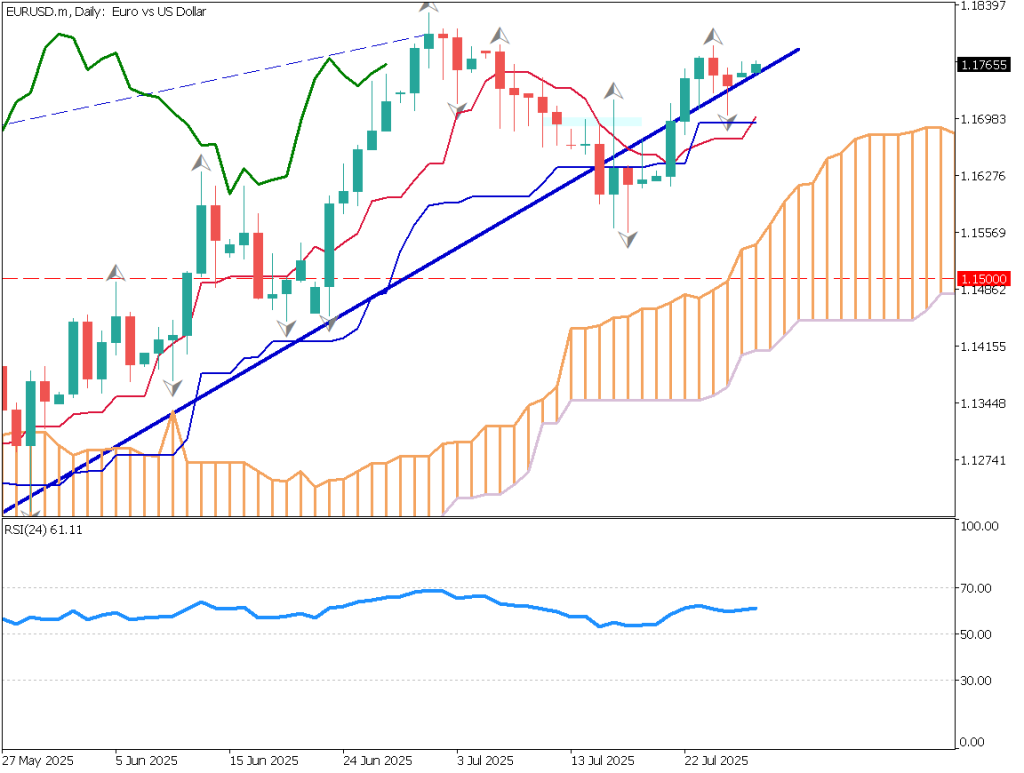Click the RSI 50.00 level label
The height and width of the screenshot is (773, 1024).
pyautogui.click(x=976, y=635)
